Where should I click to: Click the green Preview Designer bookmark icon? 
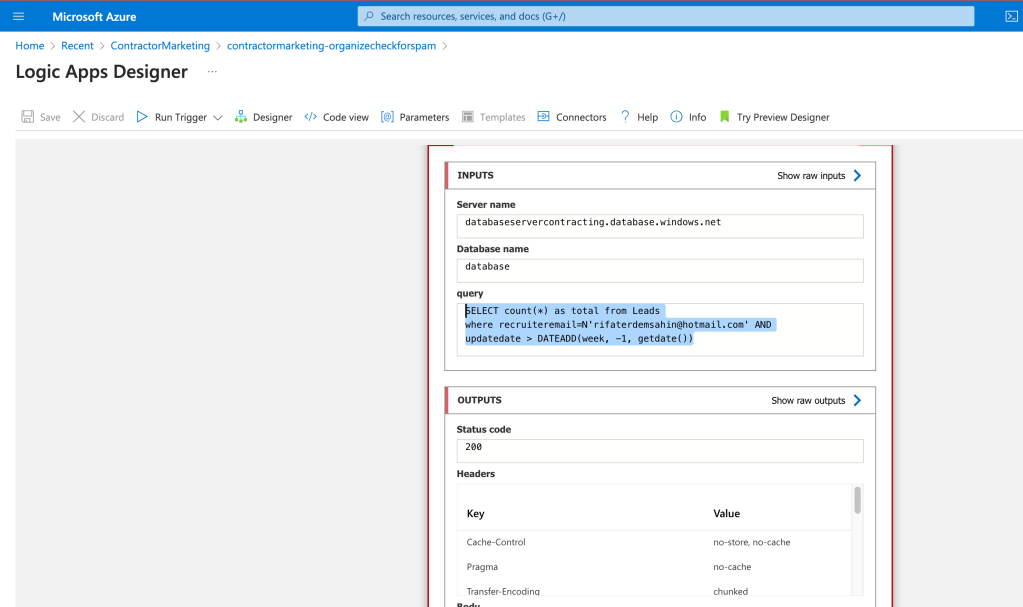coord(724,117)
